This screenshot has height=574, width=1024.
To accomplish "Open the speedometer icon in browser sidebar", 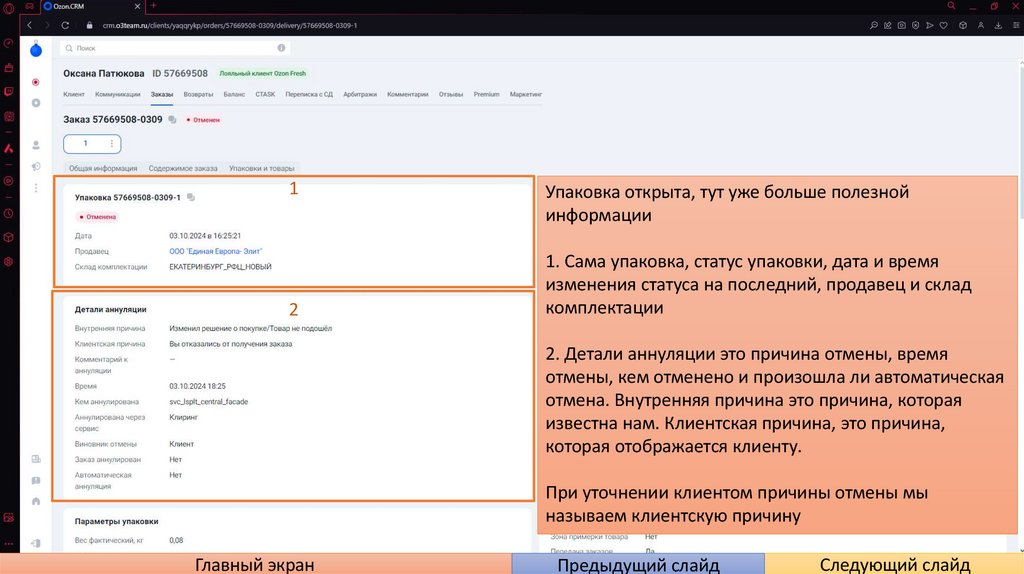I will 8,43.
